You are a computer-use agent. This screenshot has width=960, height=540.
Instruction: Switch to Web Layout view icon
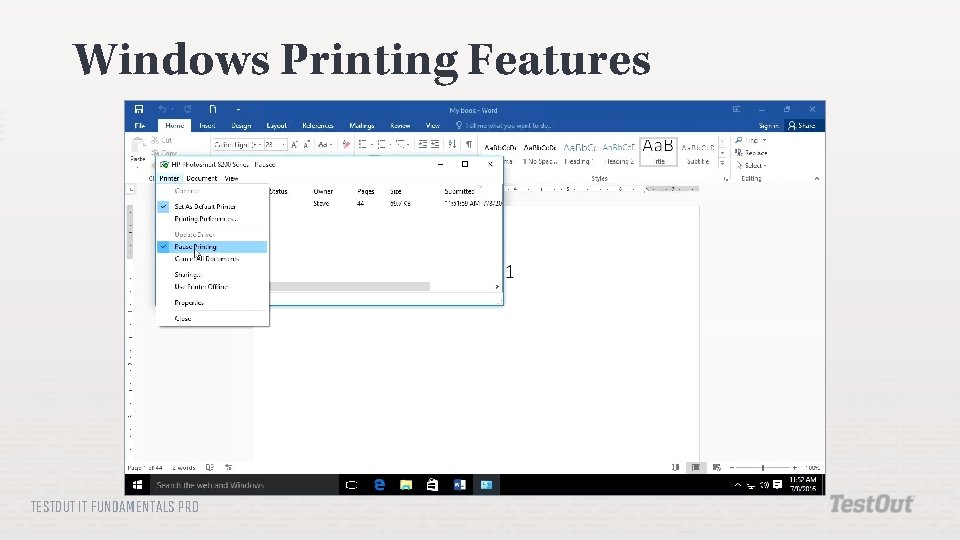point(716,468)
